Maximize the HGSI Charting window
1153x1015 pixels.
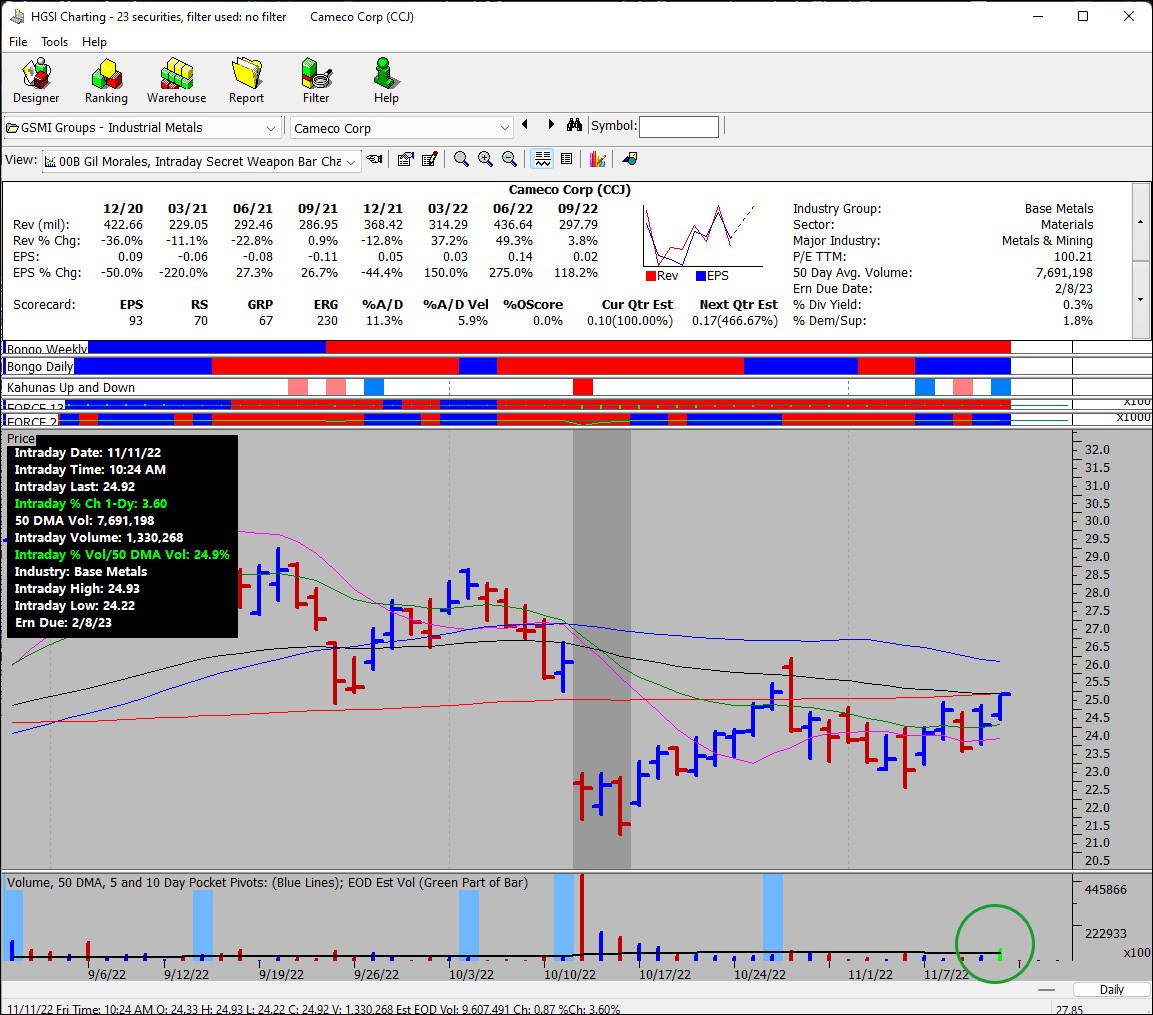pyautogui.click(x=1083, y=16)
